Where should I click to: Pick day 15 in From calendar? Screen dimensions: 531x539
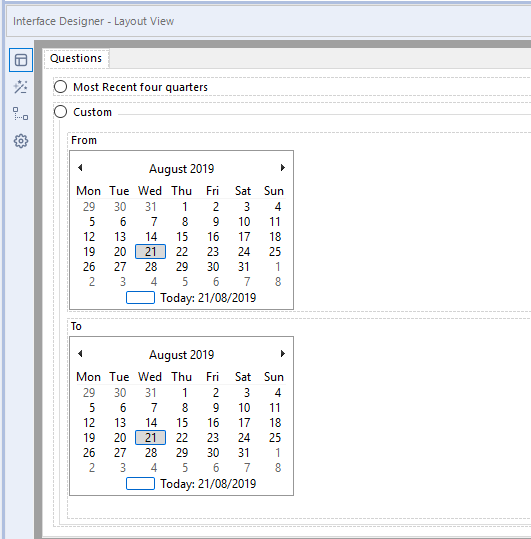(x=182, y=237)
